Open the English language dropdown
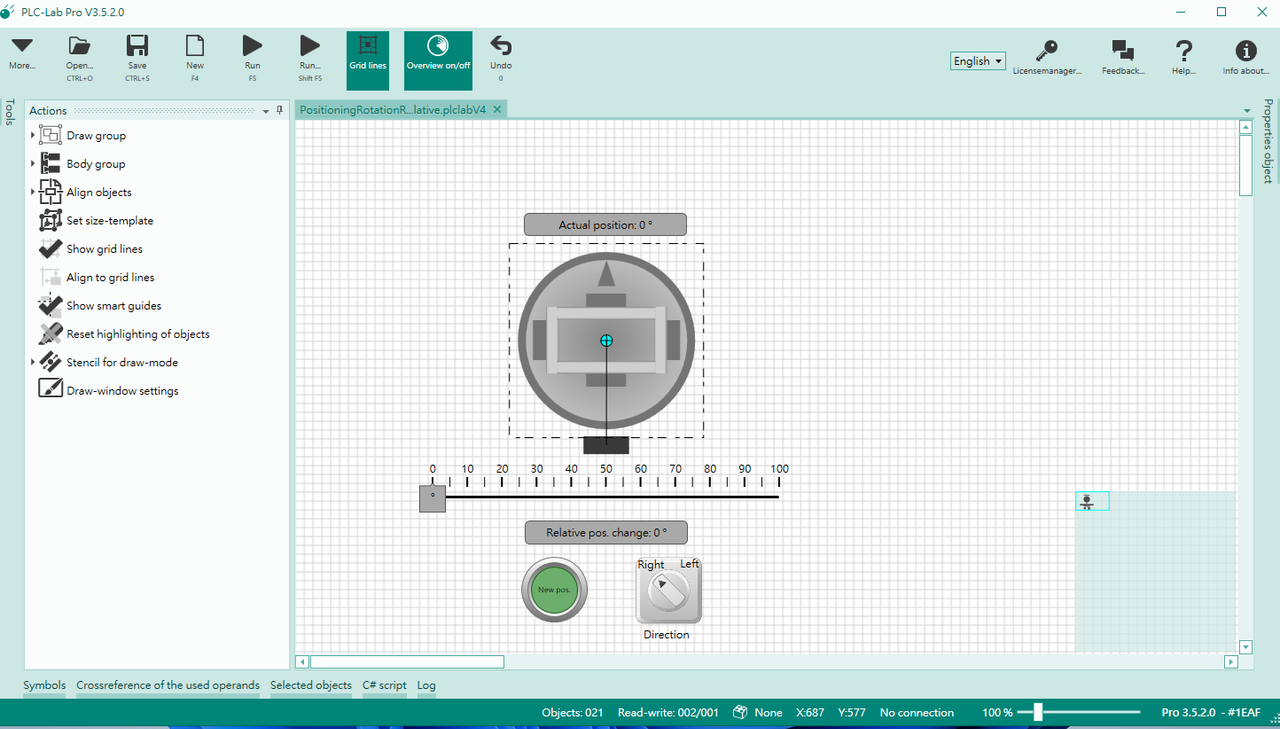 coord(978,61)
